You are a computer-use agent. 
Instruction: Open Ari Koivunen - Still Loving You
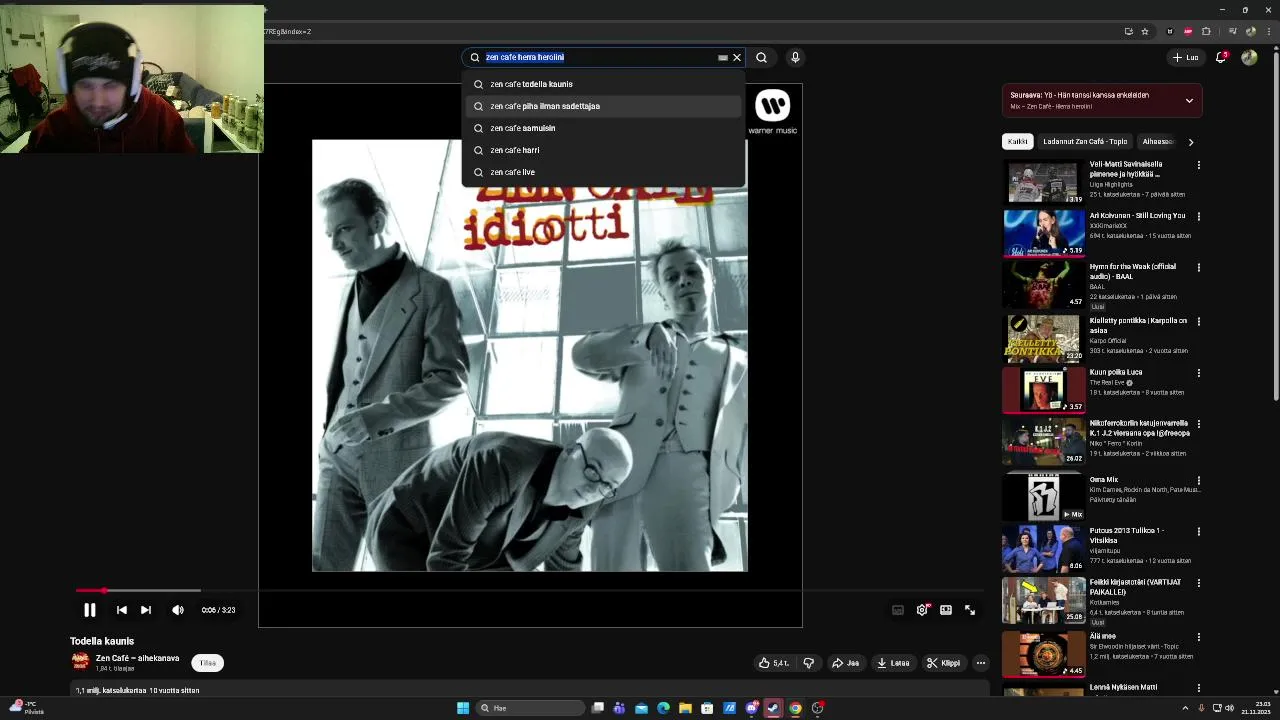coord(1137,216)
